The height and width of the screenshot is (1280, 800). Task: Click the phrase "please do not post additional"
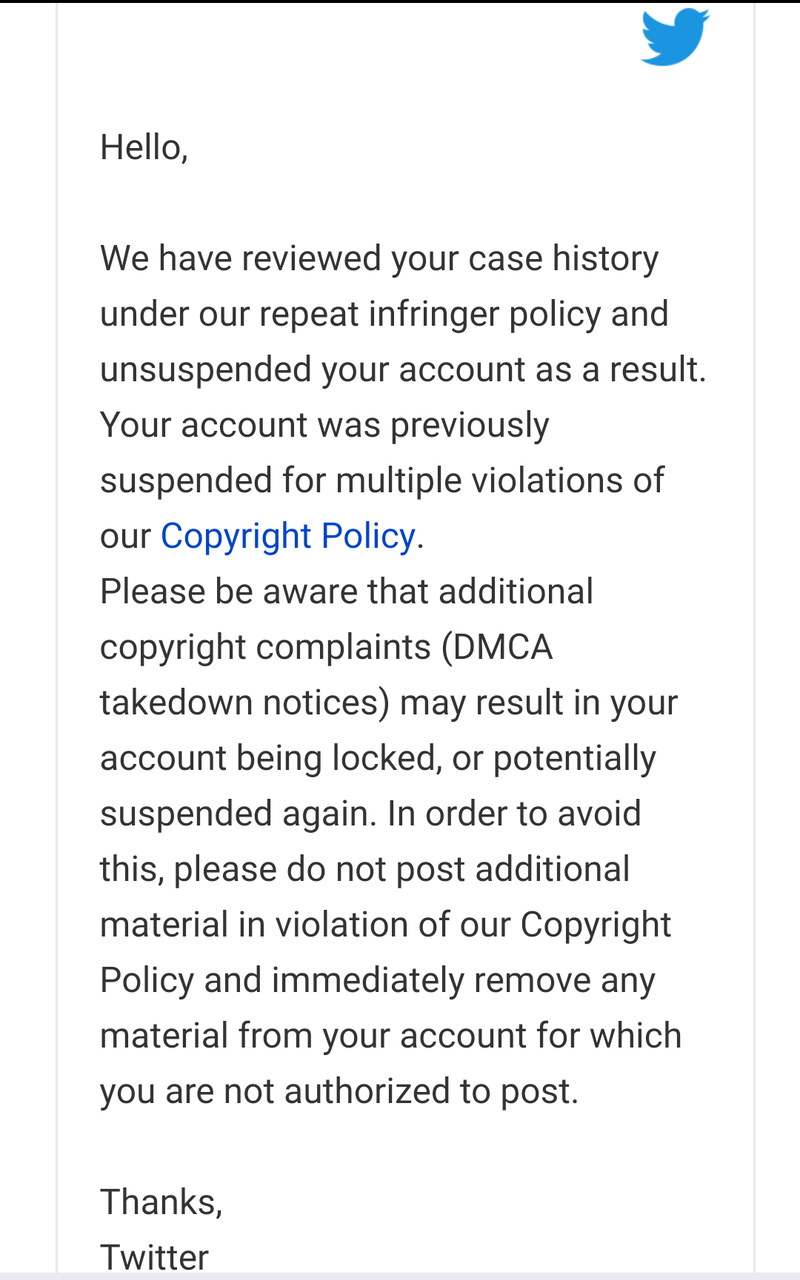pyautogui.click(x=402, y=869)
